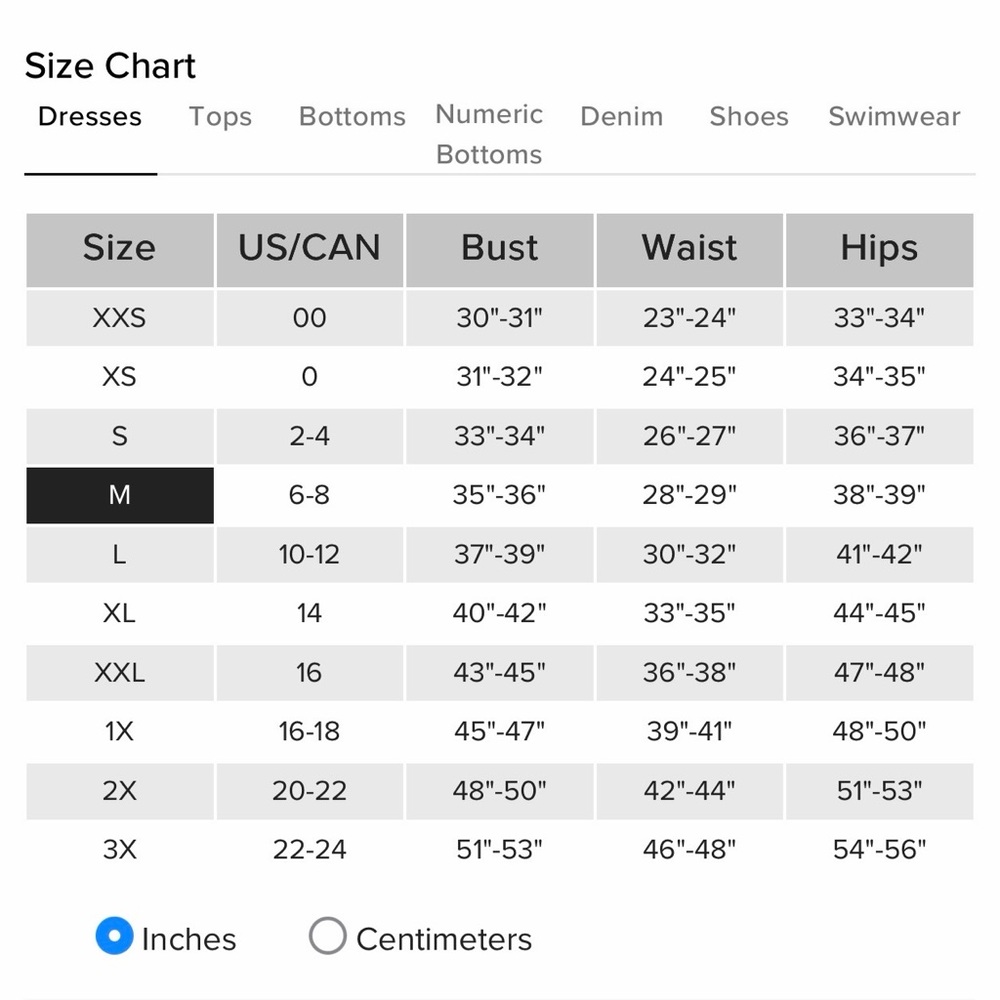This screenshot has width=1000, height=1000.
Task: Select the XXL size cell
Action: [119, 672]
